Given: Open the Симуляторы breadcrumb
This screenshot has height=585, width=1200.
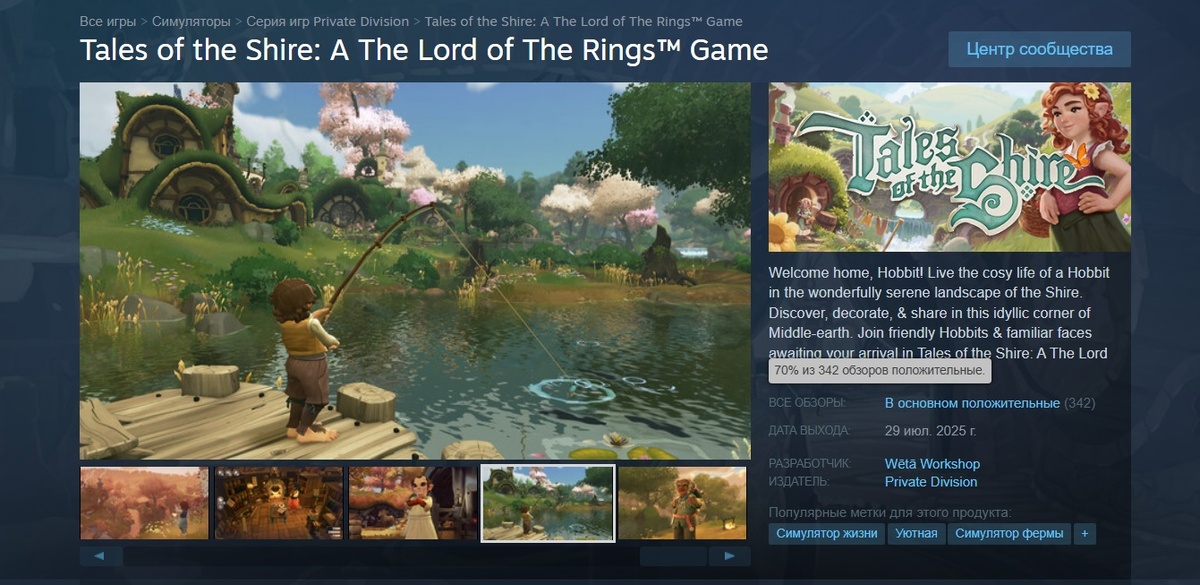Looking at the screenshot, I should 191,21.
